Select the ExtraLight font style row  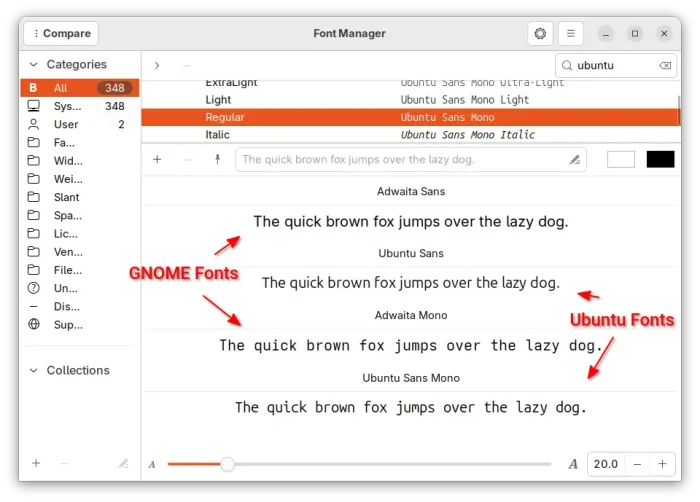pyautogui.click(x=411, y=85)
